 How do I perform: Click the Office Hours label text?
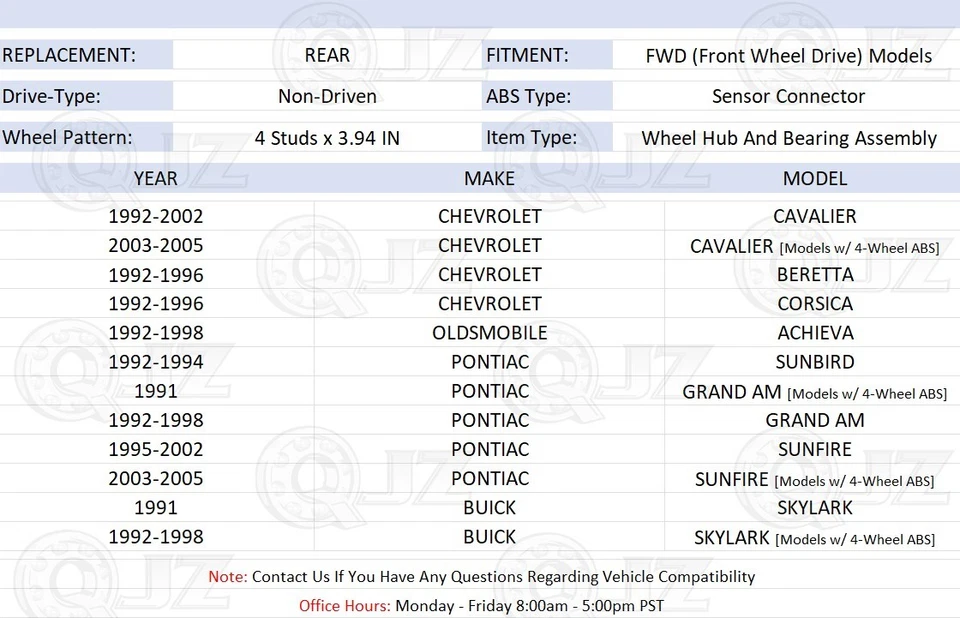click(344, 606)
